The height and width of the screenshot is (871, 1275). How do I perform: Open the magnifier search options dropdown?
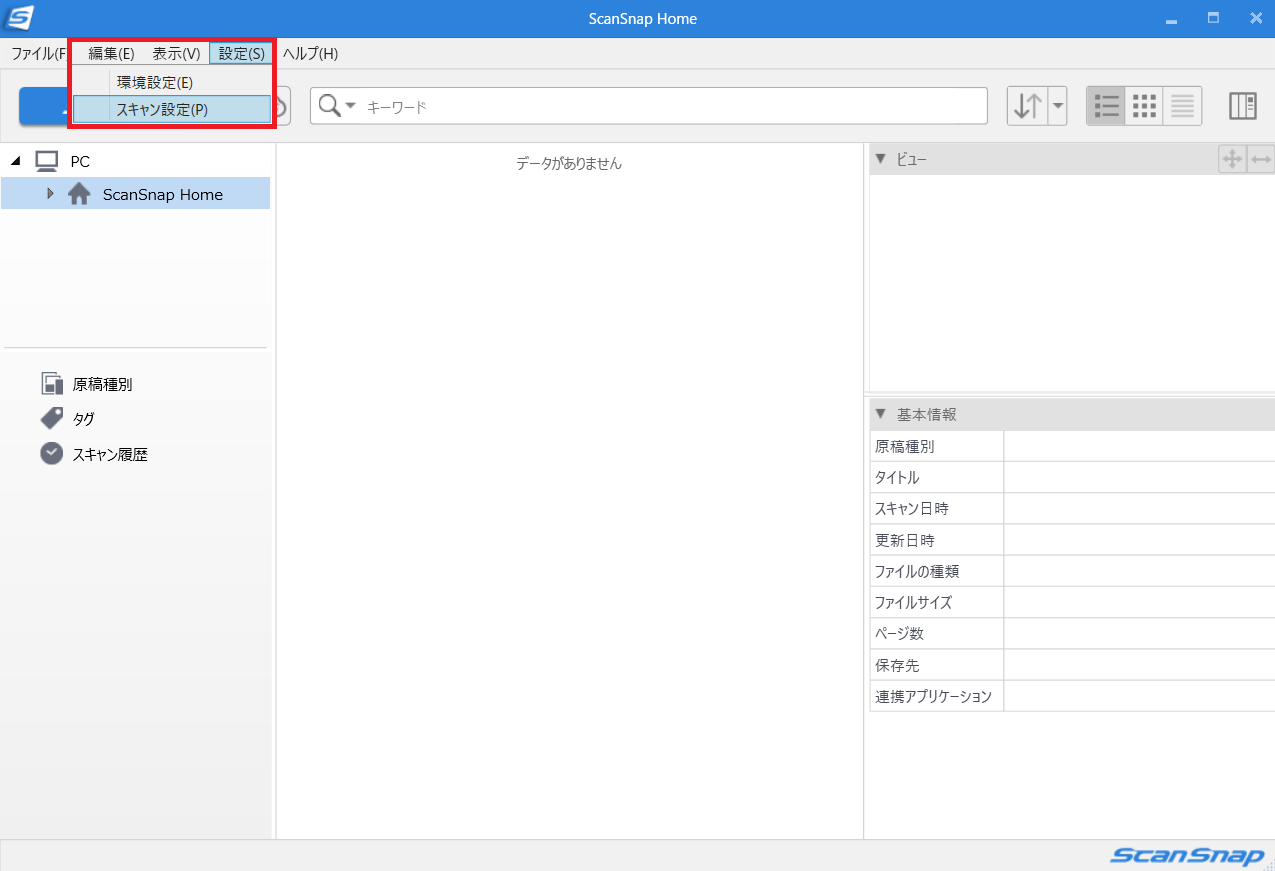[x=337, y=106]
